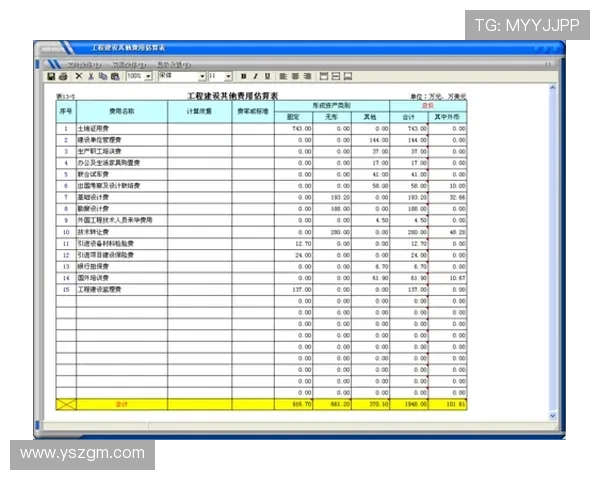Click the Paste clipboard icon
600x480 pixels.
click(x=115, y=76)
